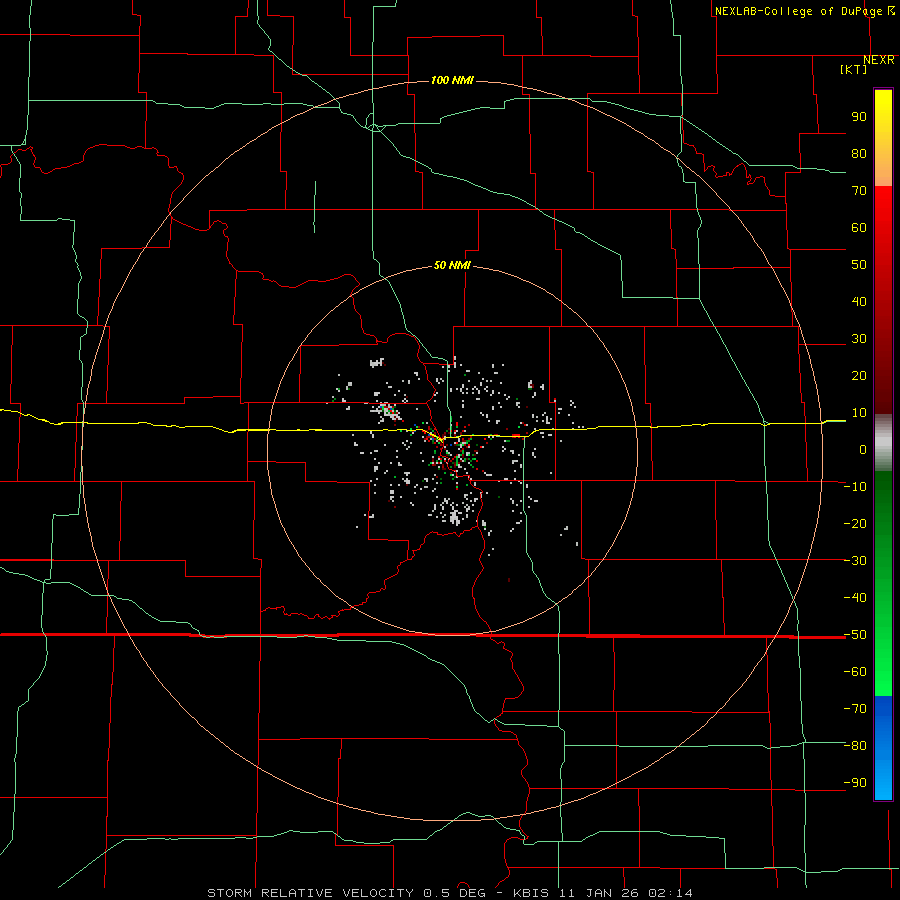Viewport: 900px width, 900px height.
Task: Click the 11 JAN 26 date text
Action: point(599,893)
